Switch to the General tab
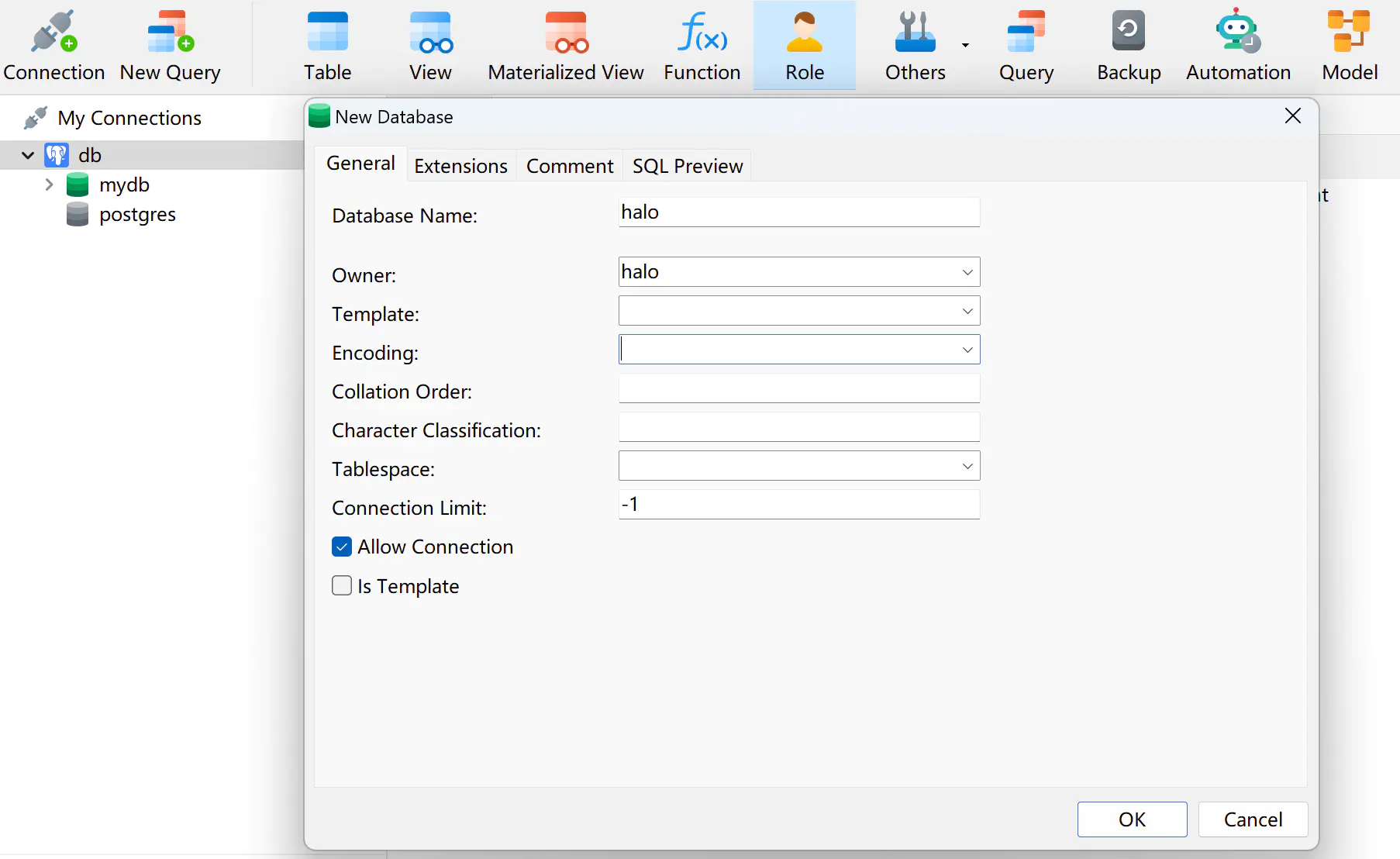The image size is (1400, 859). point(360,164)
